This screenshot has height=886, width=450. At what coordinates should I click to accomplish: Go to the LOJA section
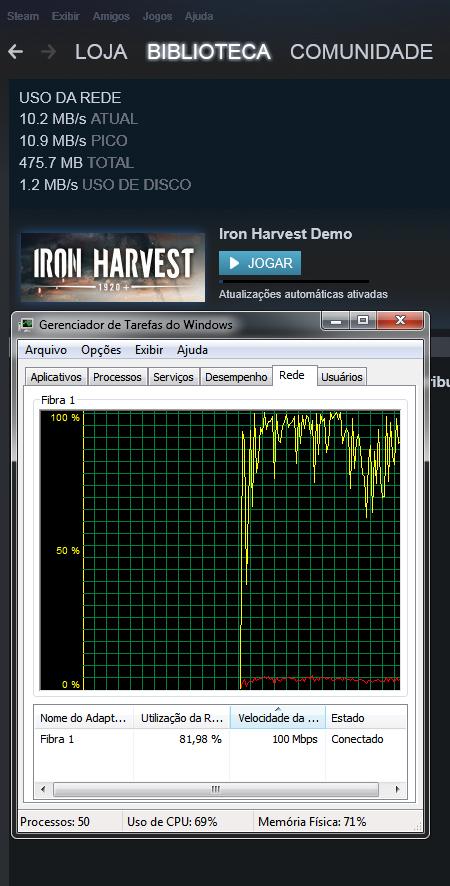point(101,51)
